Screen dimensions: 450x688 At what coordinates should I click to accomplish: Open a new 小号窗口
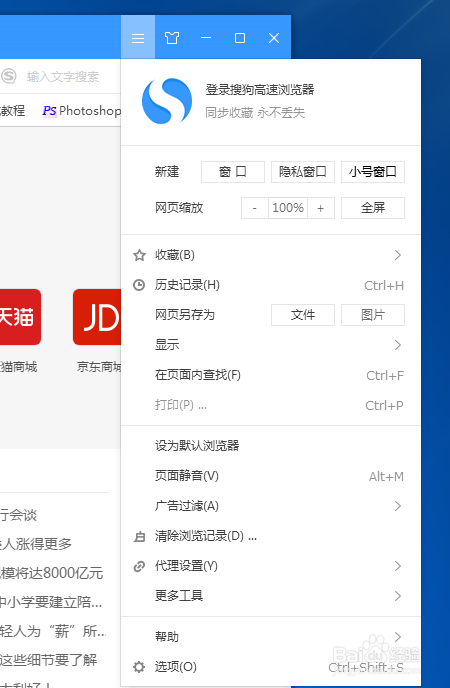(x=373, y=172)
